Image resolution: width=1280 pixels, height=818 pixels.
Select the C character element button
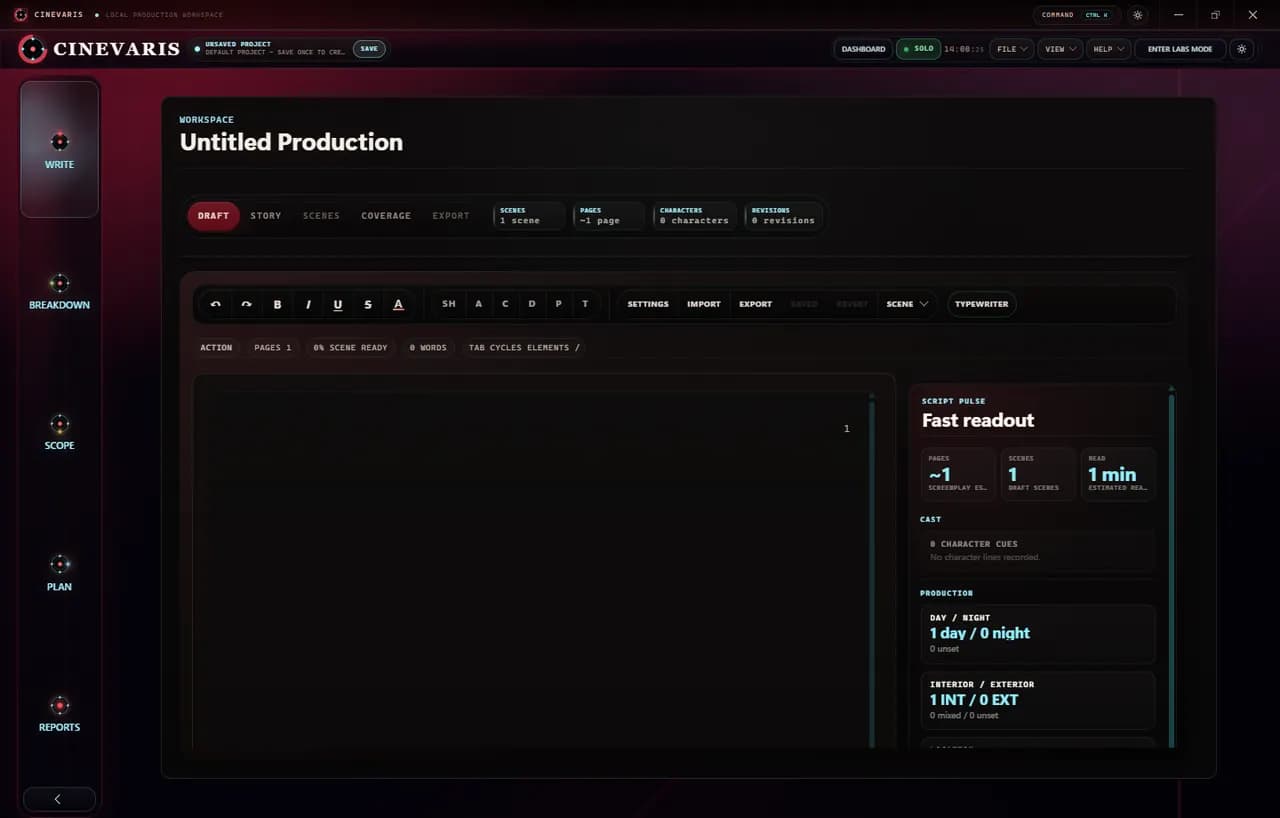coord(505,304)
